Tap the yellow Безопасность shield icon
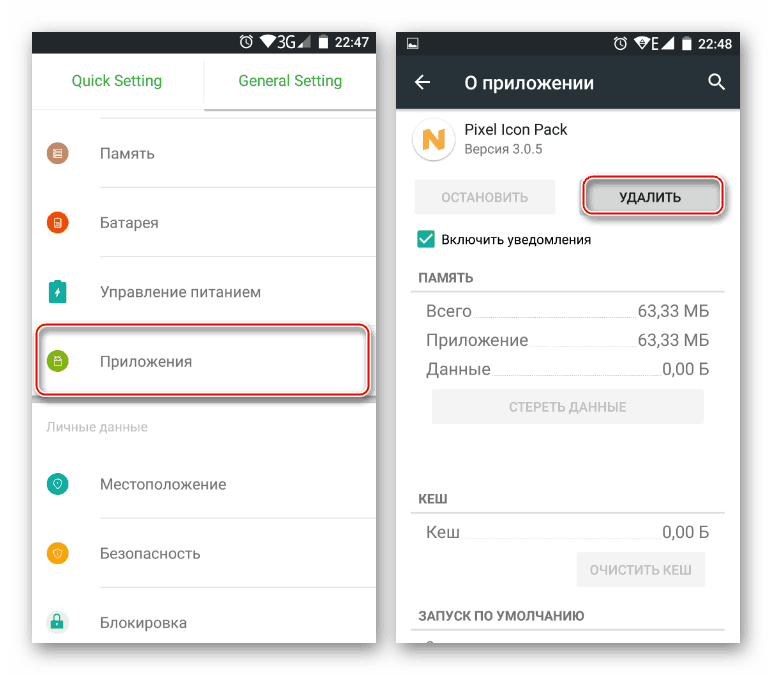Screen dimensions: 772x675 tap(58, 553)
